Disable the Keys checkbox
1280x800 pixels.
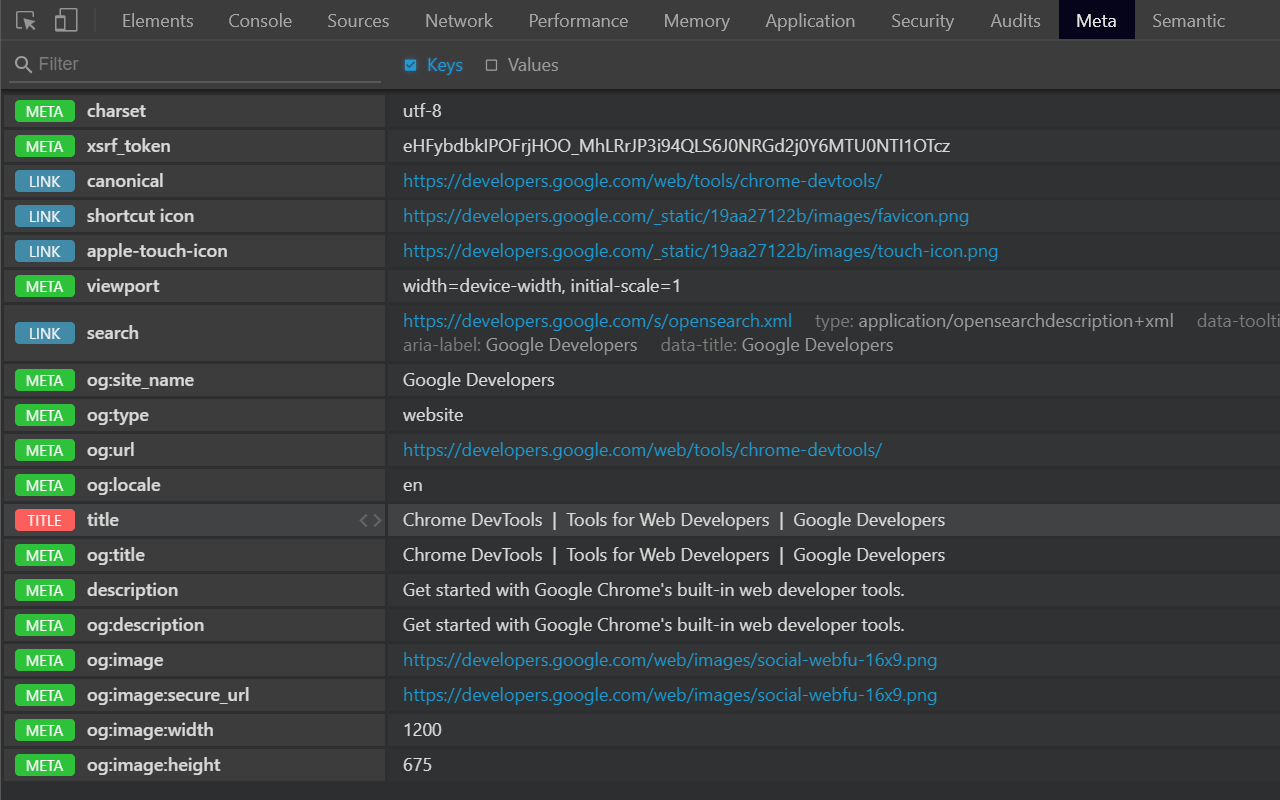pos(410,64)
